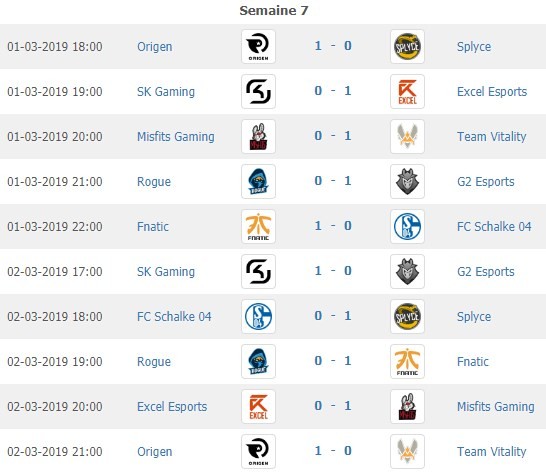Image resolution: width=546 pixels, height=475 pixels.
Task: Click the Misfits bunny logo in the 01-03-2019 20:00 match
Action: click(x=258, y=137)
